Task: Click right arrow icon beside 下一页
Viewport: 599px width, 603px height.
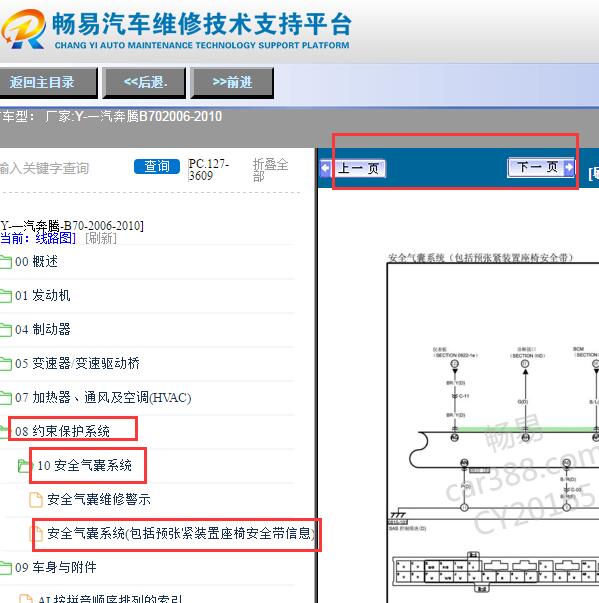Action: click(569, 167)
